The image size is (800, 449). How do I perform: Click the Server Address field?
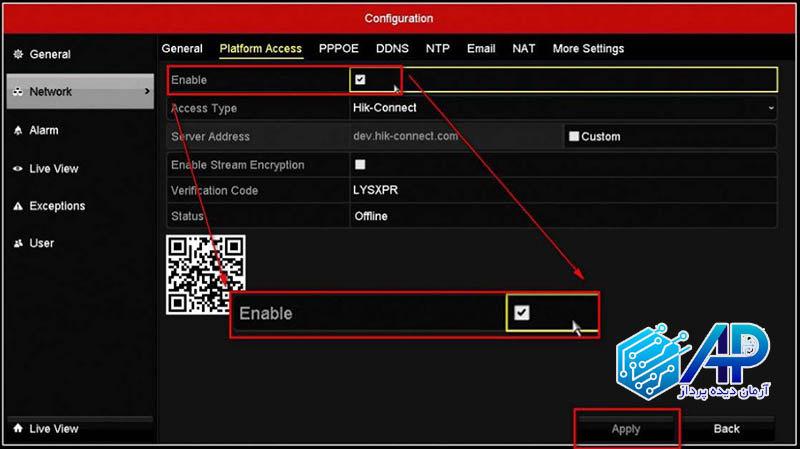pyautogui.click(x=457, y=136)
